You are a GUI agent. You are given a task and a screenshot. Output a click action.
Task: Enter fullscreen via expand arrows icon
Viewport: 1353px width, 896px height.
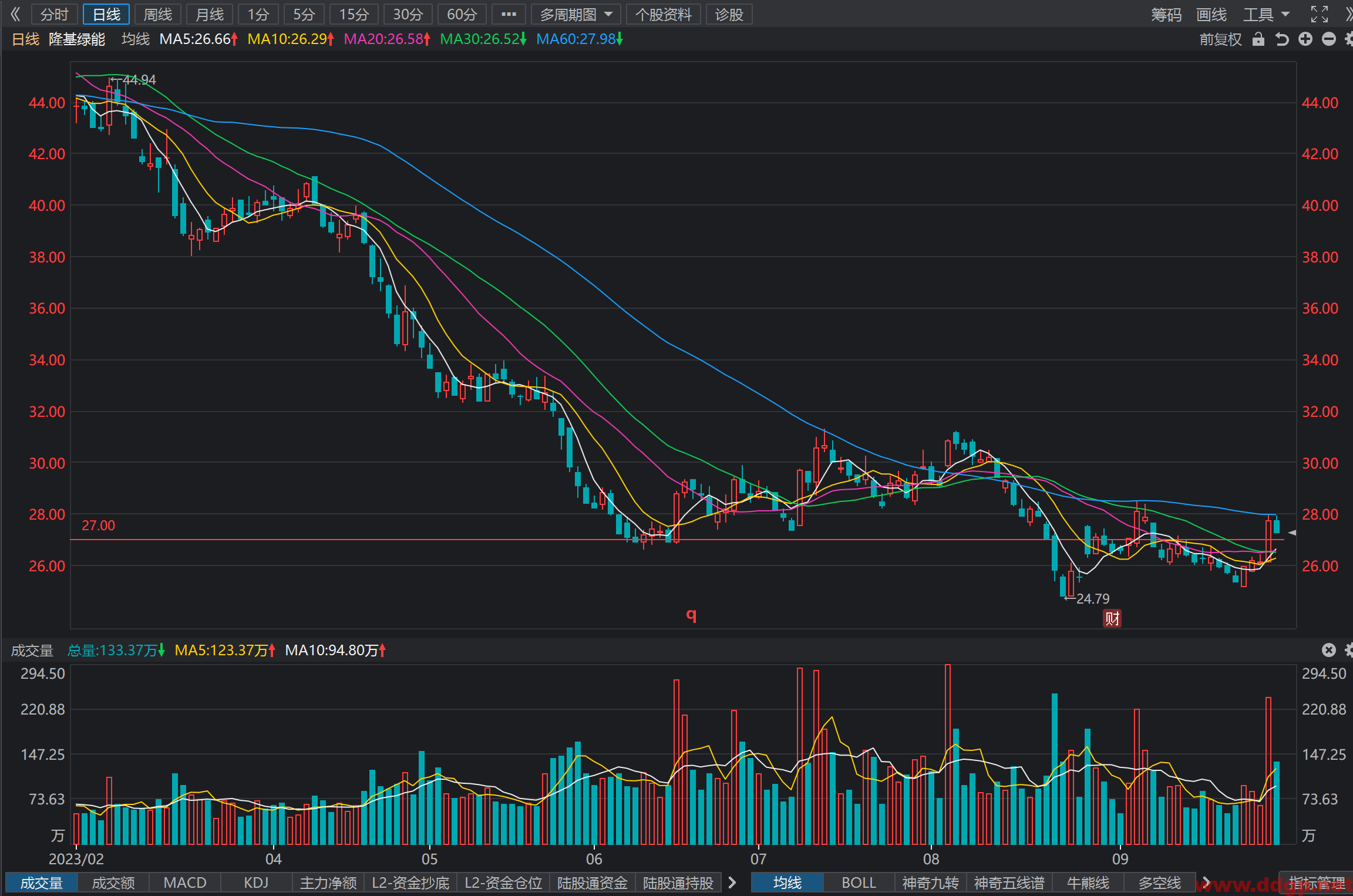click(x=1320, y=14)
